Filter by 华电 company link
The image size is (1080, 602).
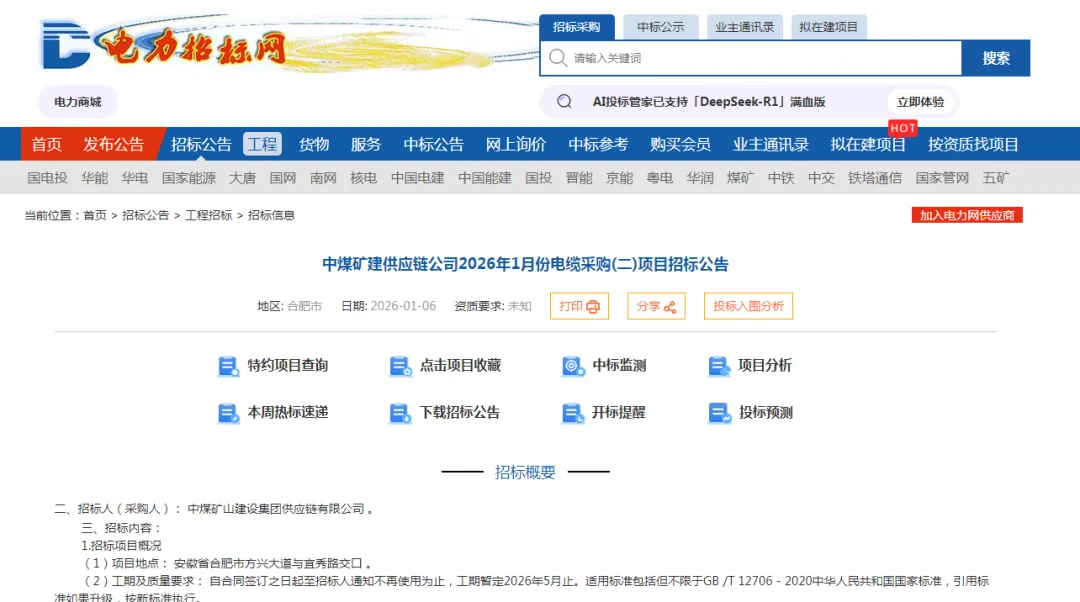tap(135, 178)
